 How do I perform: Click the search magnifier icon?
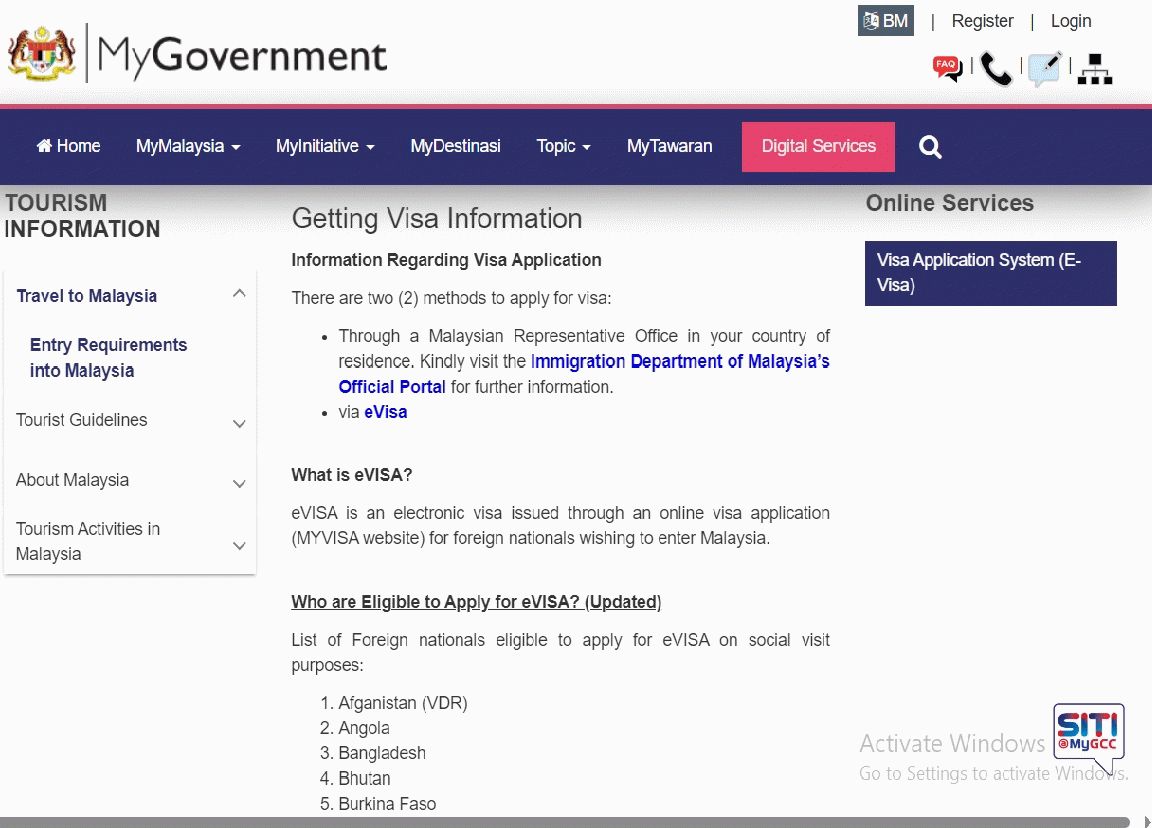[930, 147]
